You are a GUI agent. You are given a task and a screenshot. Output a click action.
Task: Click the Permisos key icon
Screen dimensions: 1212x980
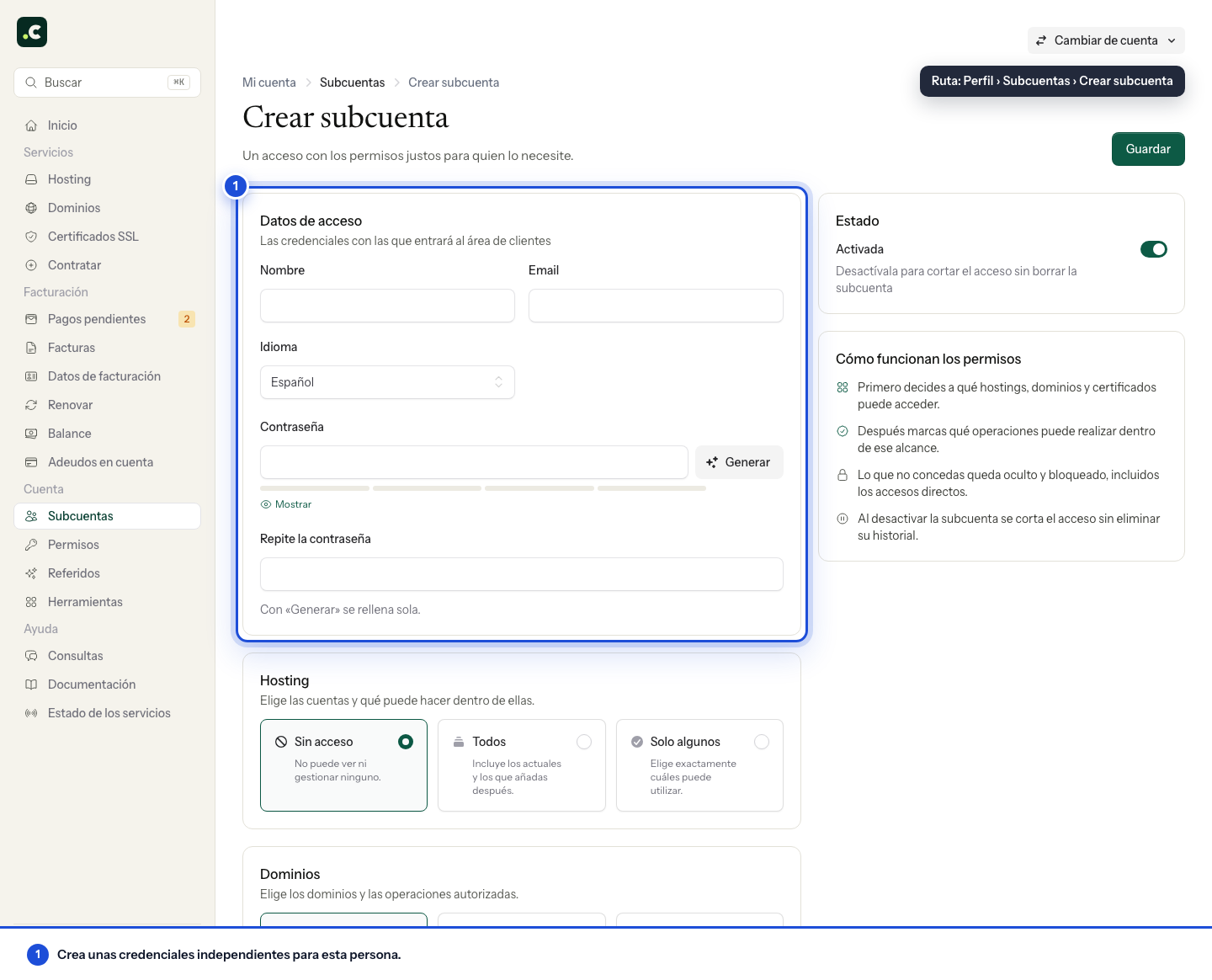pos(31,545)
